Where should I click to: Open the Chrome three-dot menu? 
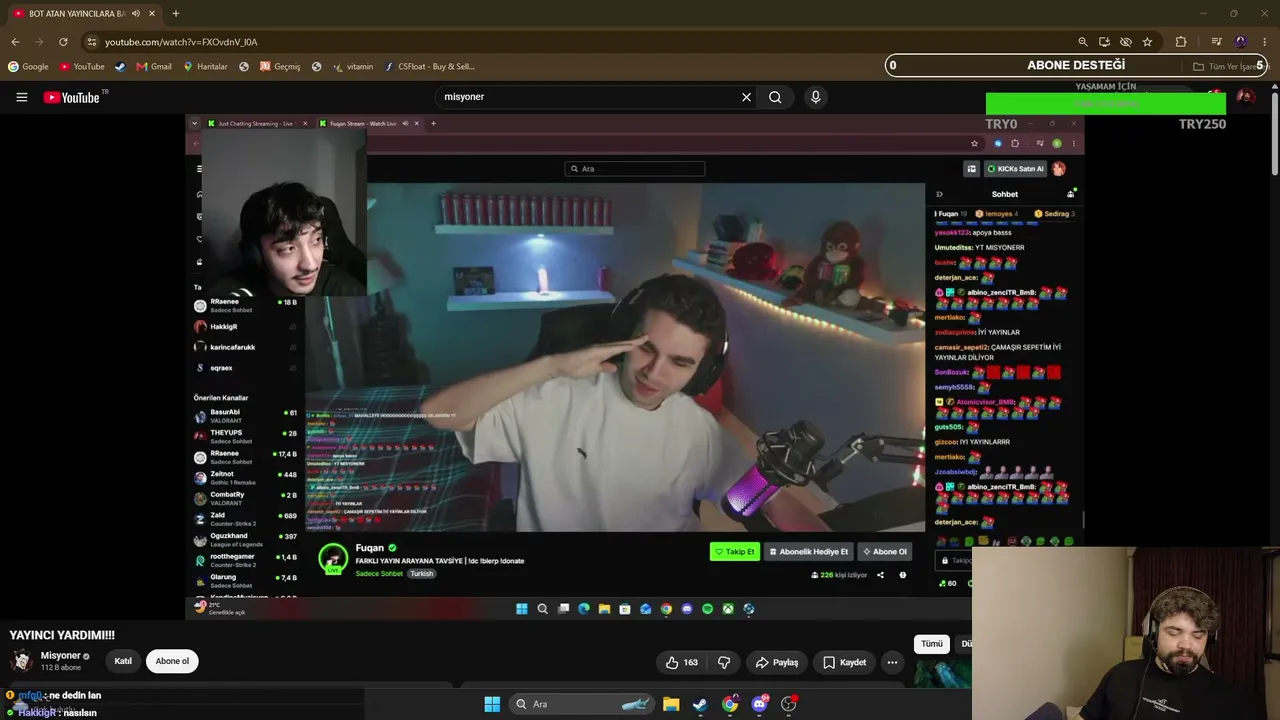pyautogui.click(x=1265, y=42)
